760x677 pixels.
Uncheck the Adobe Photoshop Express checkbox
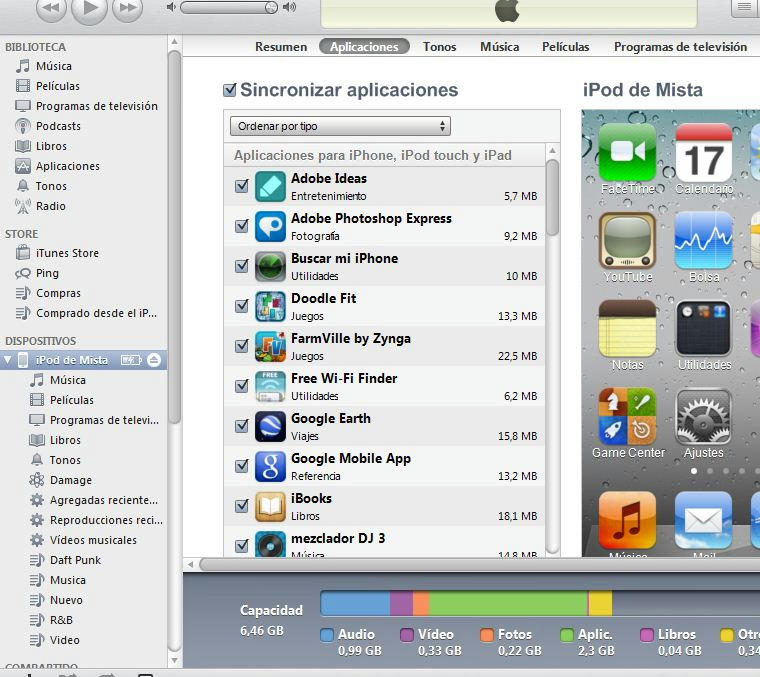tap(241, 226)
